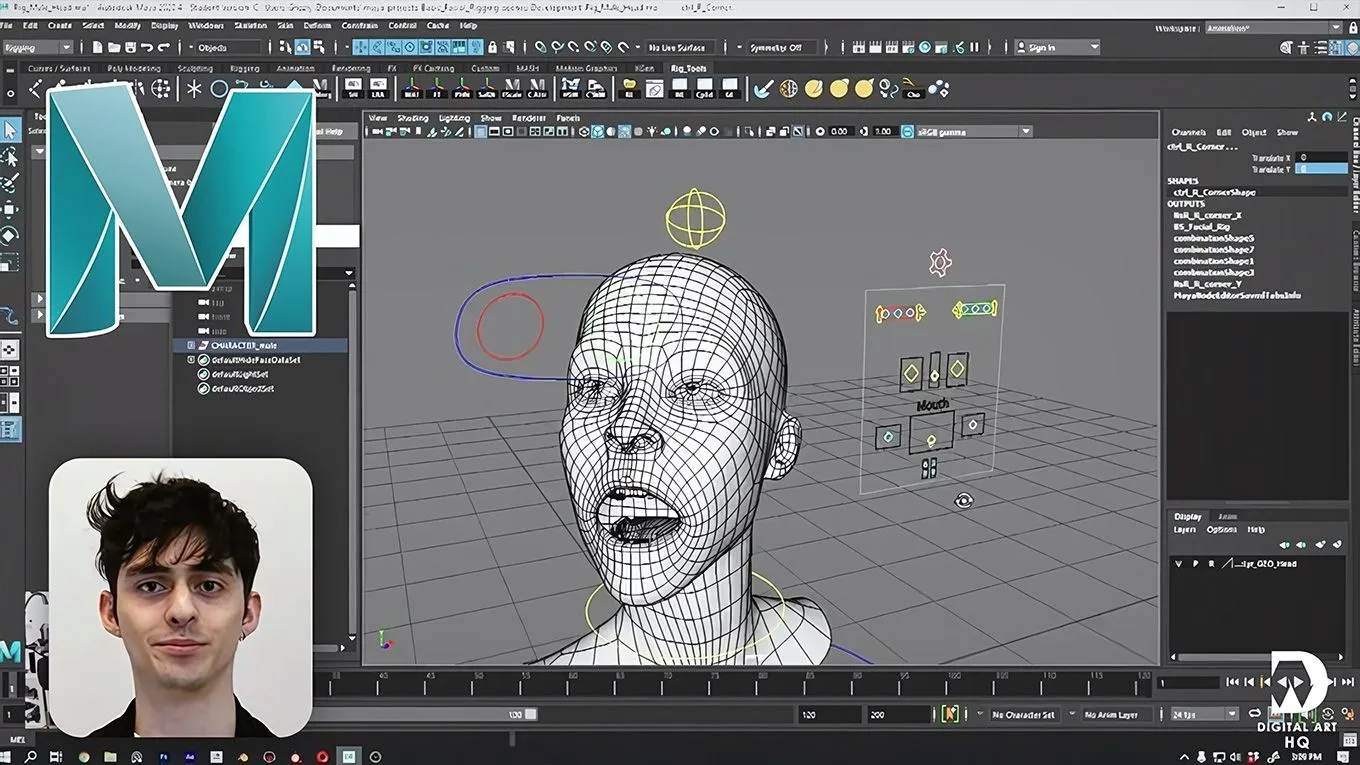Click the Select tool arrow in toolbox
Viewport: 1360px width, 765px height.
[x=10, y=130]
